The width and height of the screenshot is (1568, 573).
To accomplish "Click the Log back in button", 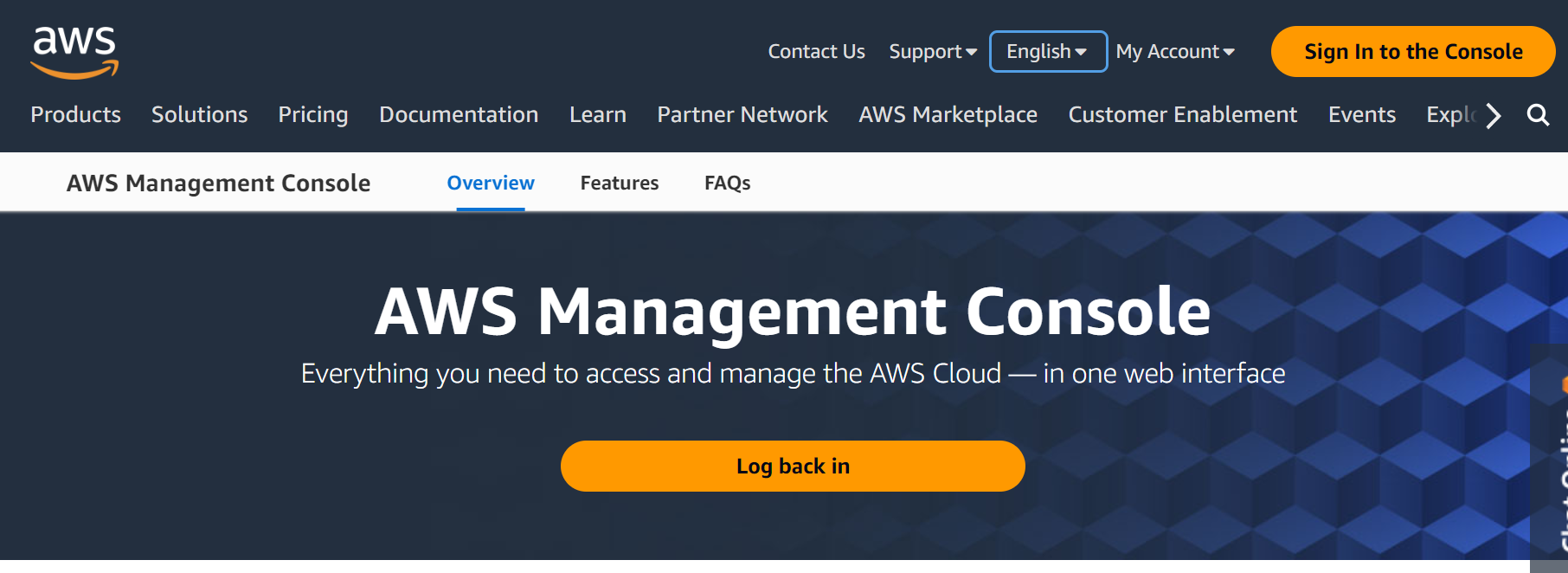I will tap(793, 467).
